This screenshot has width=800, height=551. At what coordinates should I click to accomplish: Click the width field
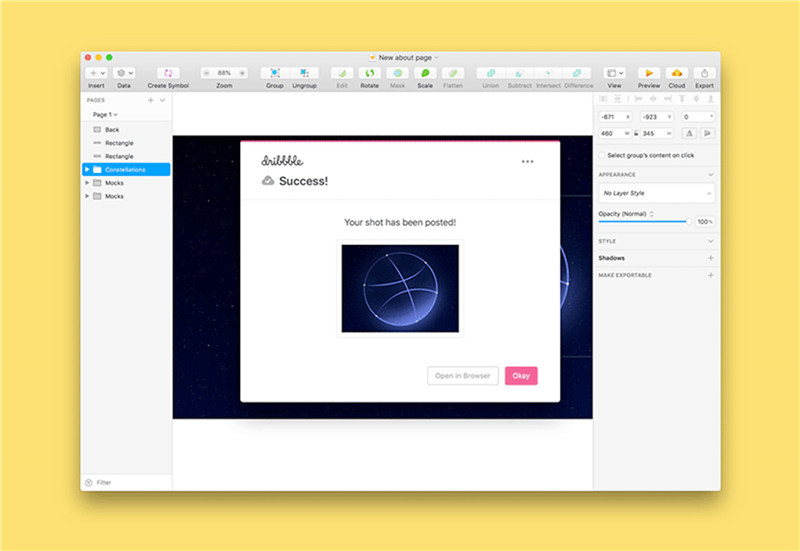(615, 133)
